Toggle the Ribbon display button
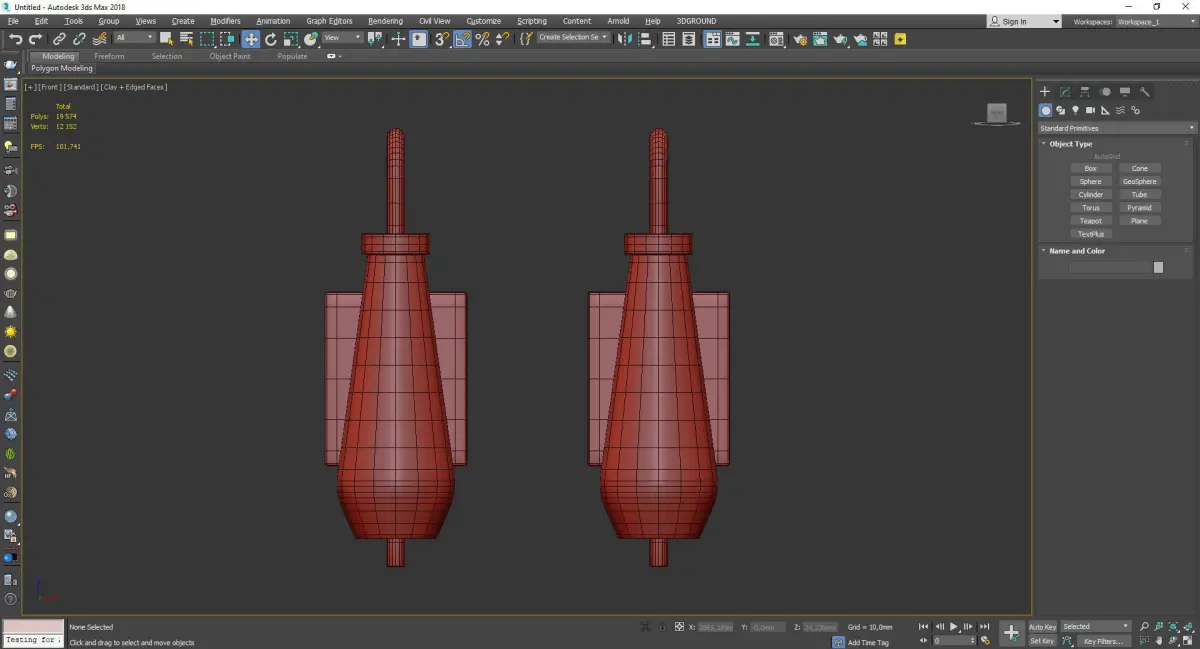Image resolution: width=1200 pixels, height=649 pixels. pos(713,39)
